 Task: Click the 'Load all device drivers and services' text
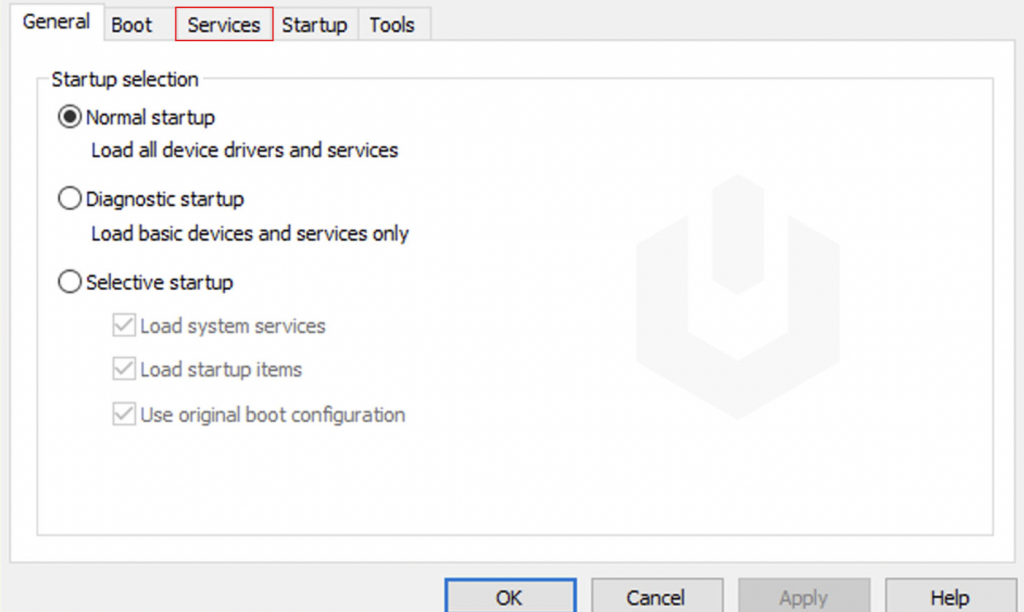(244, 151)
